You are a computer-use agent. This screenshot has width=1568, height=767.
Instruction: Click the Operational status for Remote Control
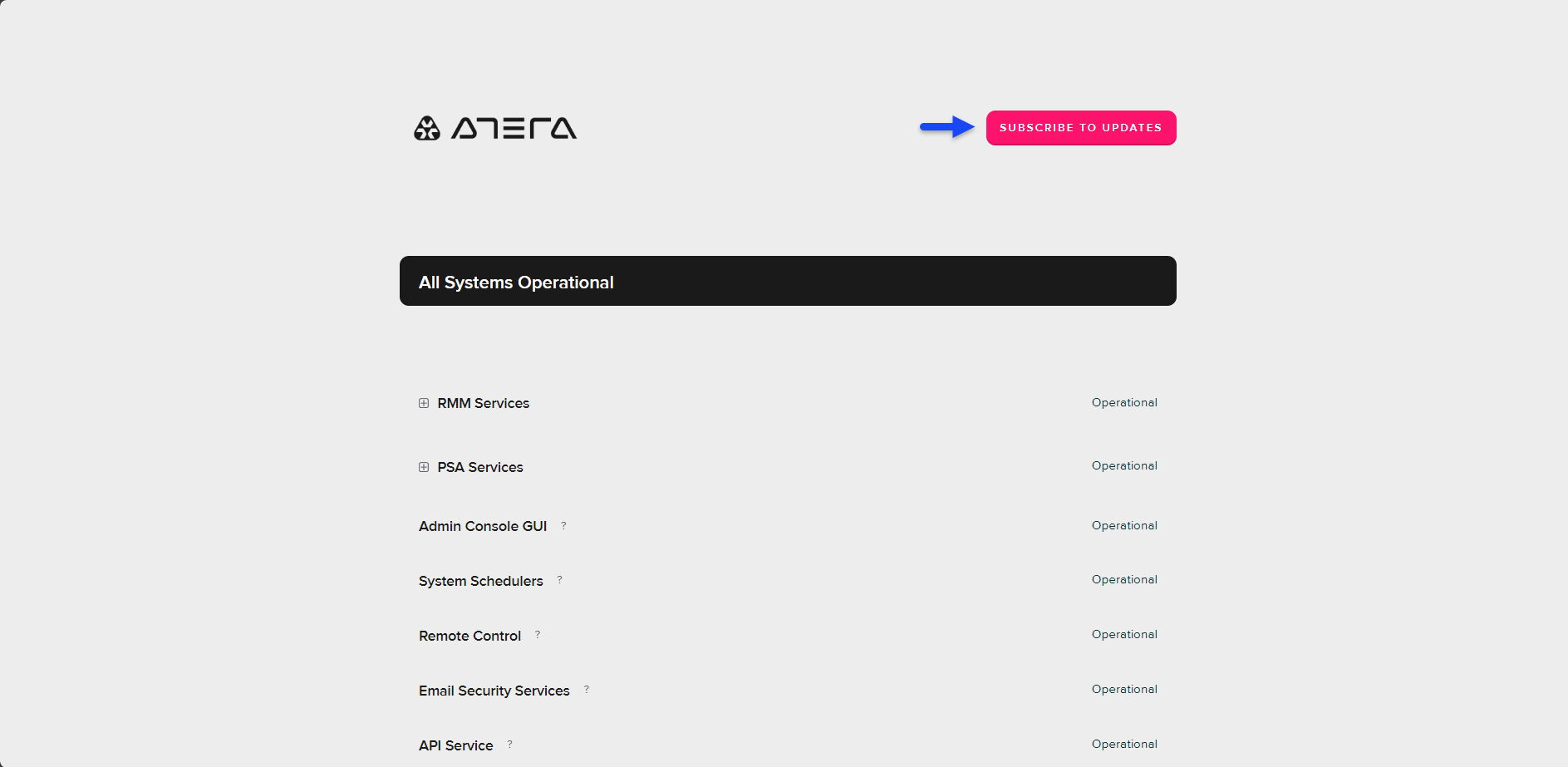1124,634
